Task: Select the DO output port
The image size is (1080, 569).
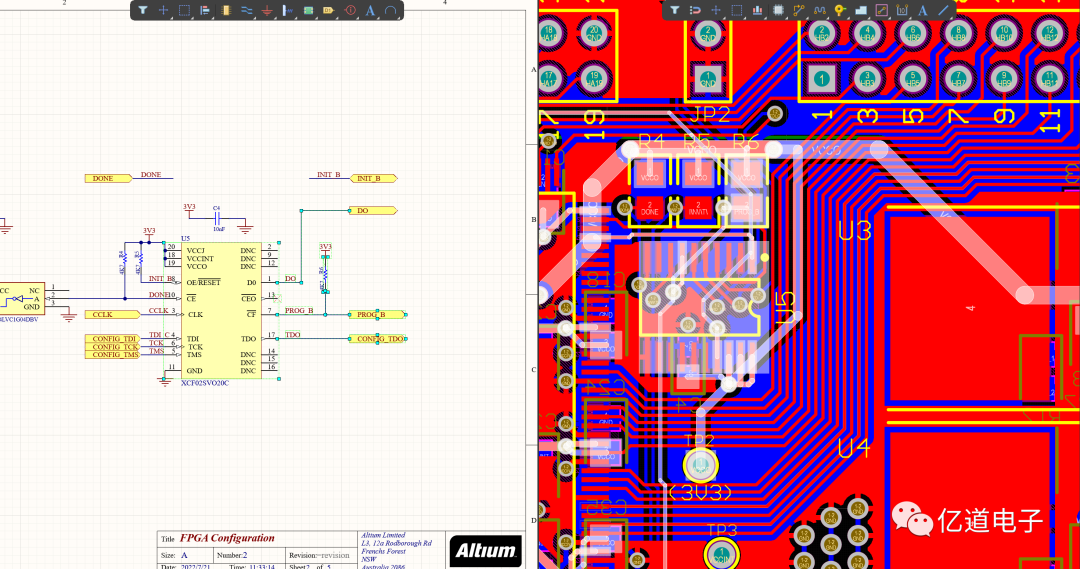Action: click(x=373, y=211)
